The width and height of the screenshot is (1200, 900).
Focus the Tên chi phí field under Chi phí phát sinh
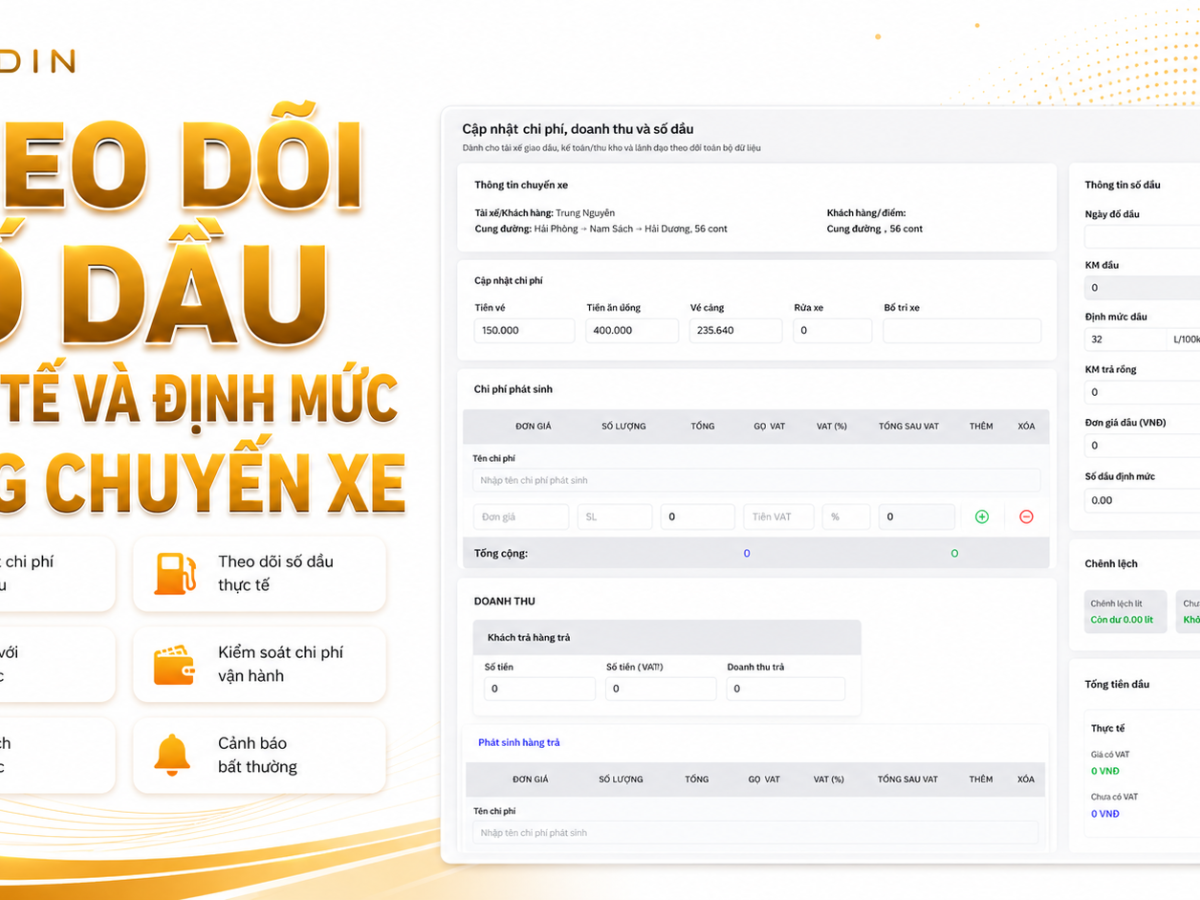(757, 480)
